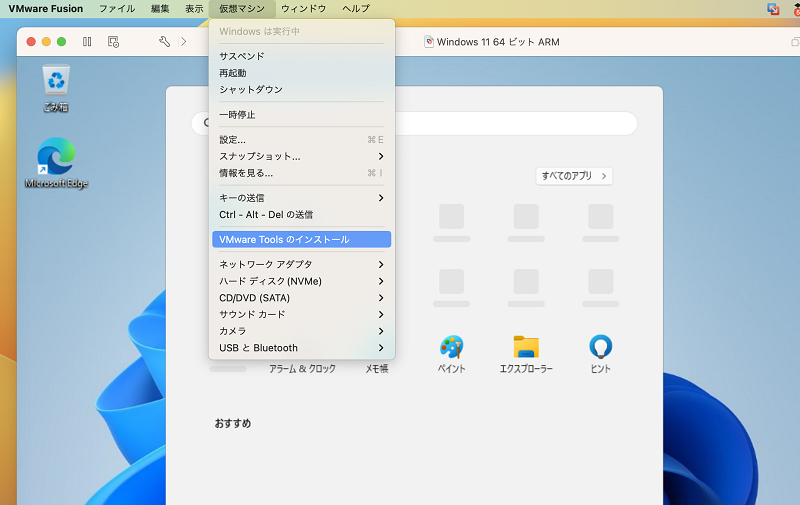Expand the ネットワーク アダプタ submenu
The width and height of the screenshot is (800, 505).
tap(302, 264)
